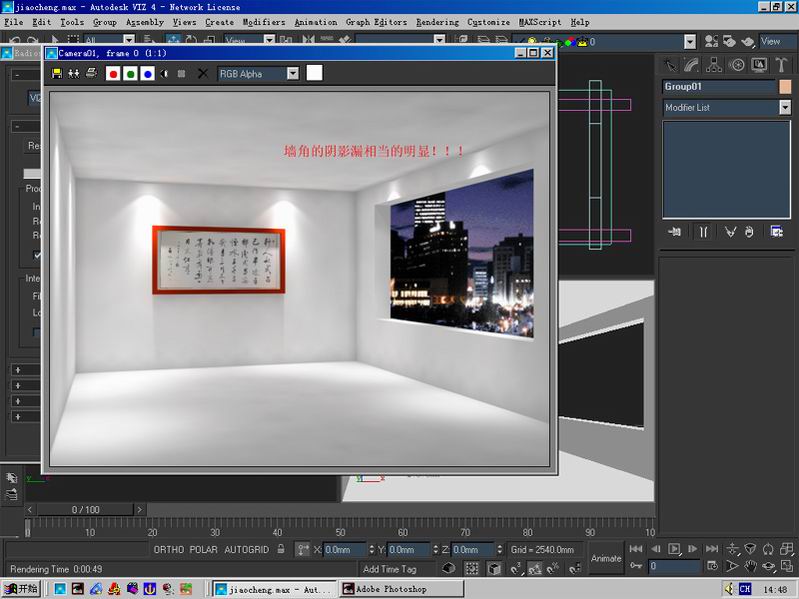Toggle the blue channel display
Viewport: 799px width, 599px height.
tap(148, 74)
